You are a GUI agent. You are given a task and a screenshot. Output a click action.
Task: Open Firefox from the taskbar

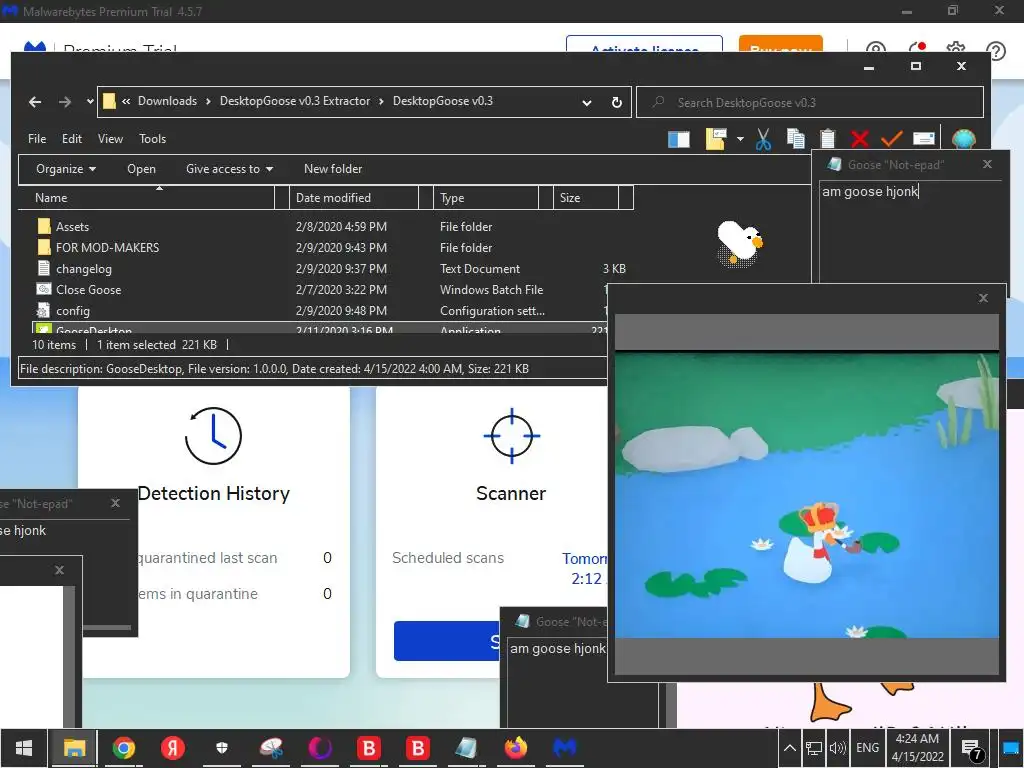click(515, 748)
